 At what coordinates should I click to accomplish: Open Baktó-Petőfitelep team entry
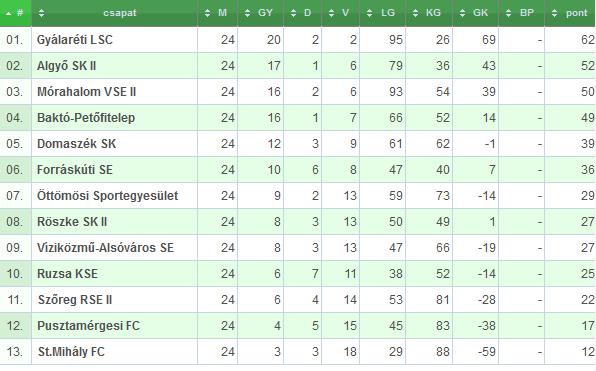click(86, 118)
